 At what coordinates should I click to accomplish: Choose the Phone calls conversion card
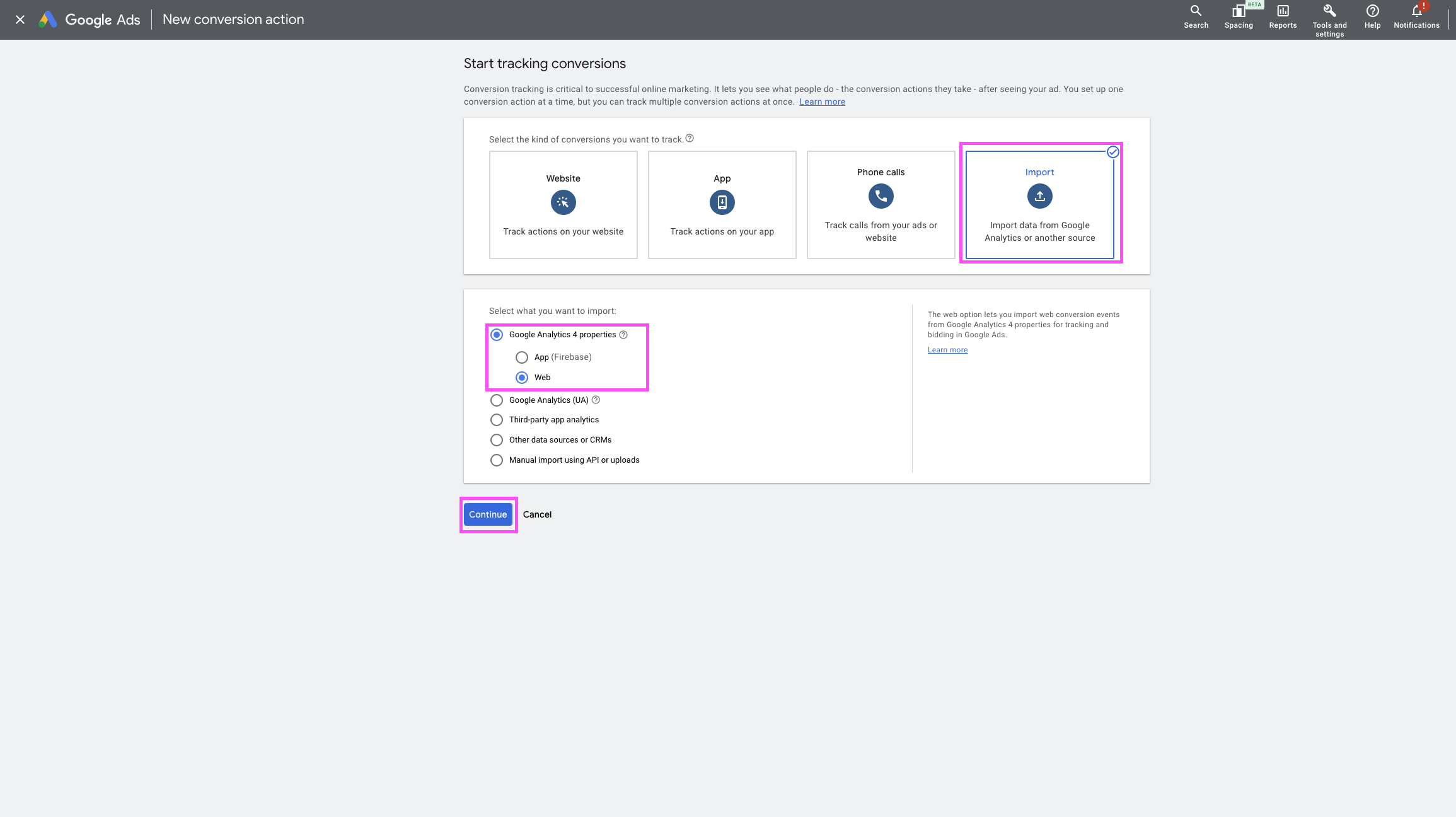click(x=881, y=204)
